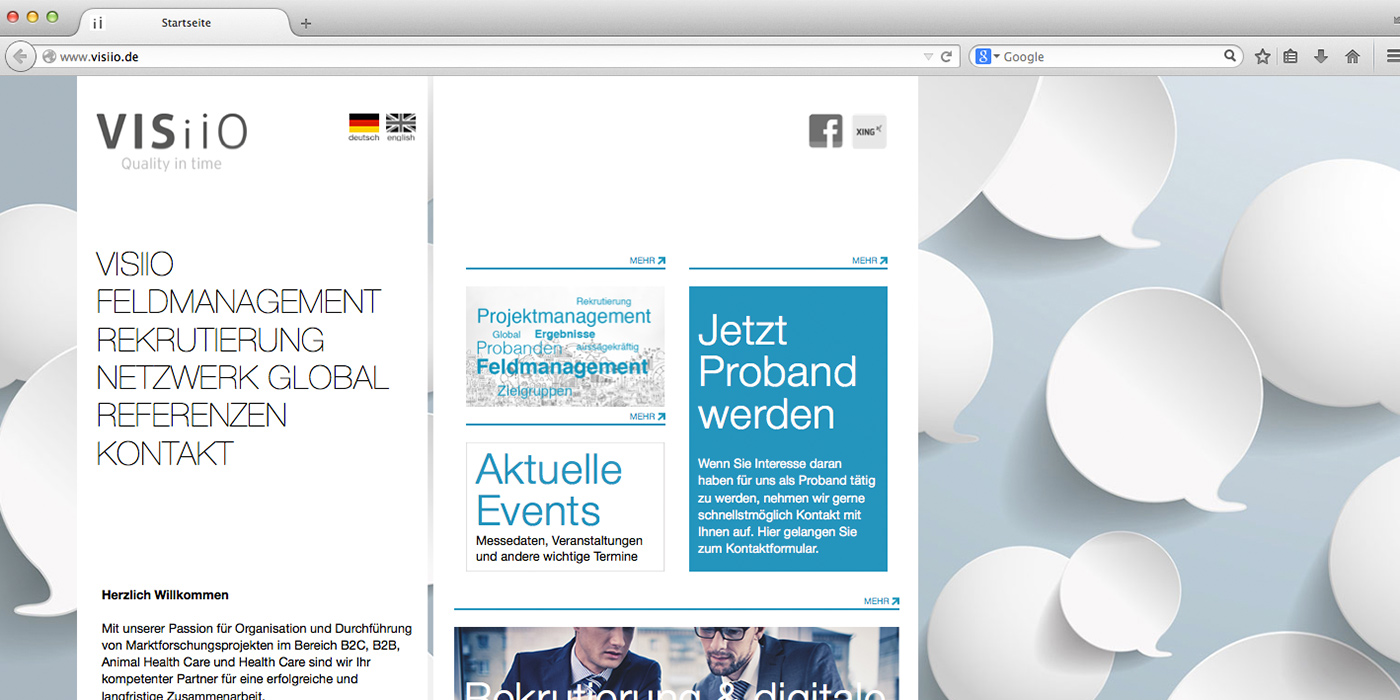Open the REFERENZEN navigation item

tap(191, 415)
